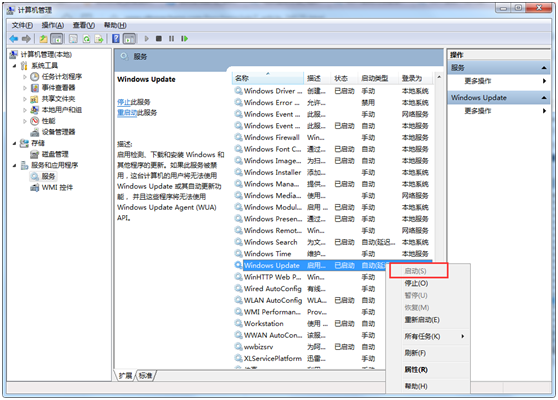The width and height of the screenshot is (558, 400).
Task: Click the Pause service toolbar icon
Action: click(x=172, y=38)
